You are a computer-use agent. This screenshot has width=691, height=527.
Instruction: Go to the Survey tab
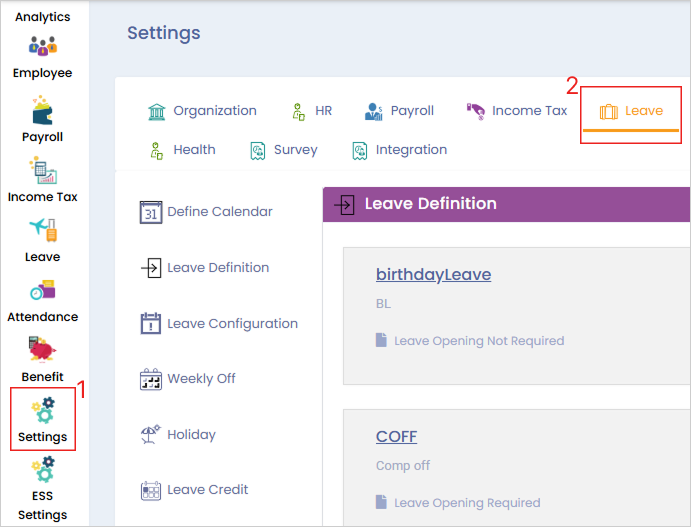[284, 150]
